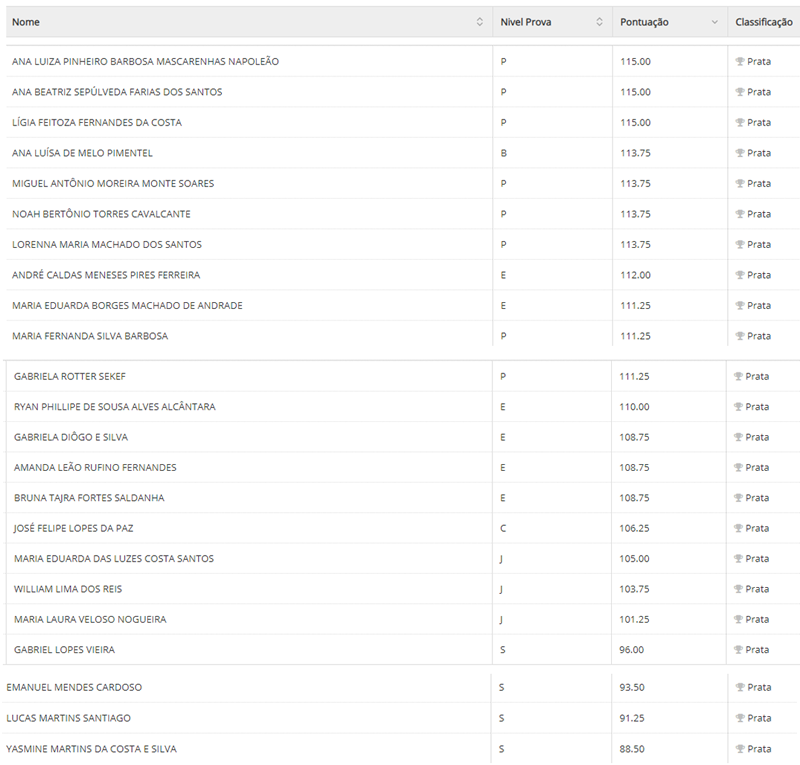Select name Ryan Phillipe de Sousa Alves Alcântara

(x=115, y=407)
